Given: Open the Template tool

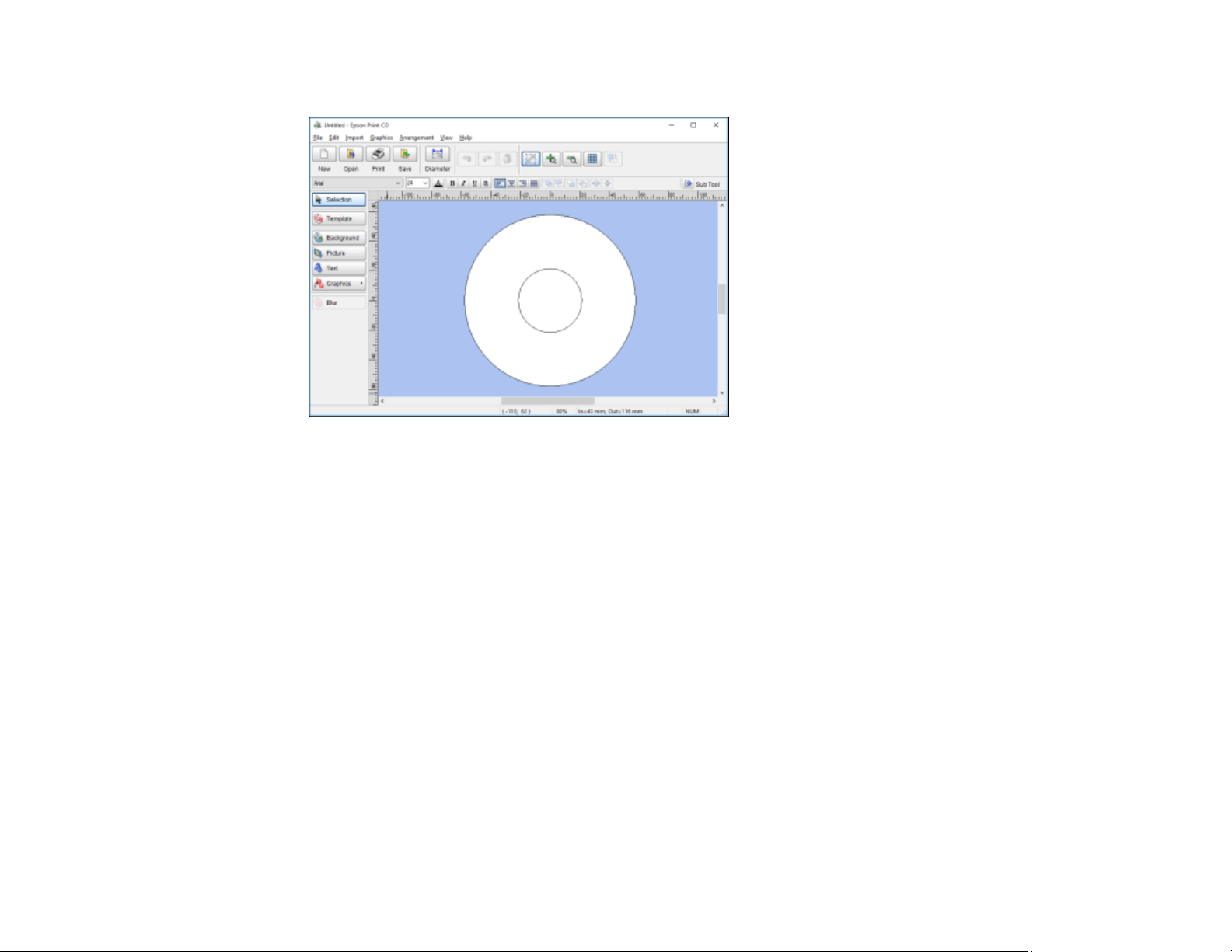Looking at the screenshot, I should click(x=339, y=219).
